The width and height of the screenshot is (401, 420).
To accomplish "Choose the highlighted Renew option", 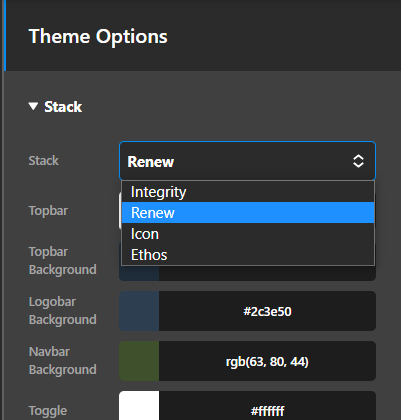I will [x=248, y=213].
